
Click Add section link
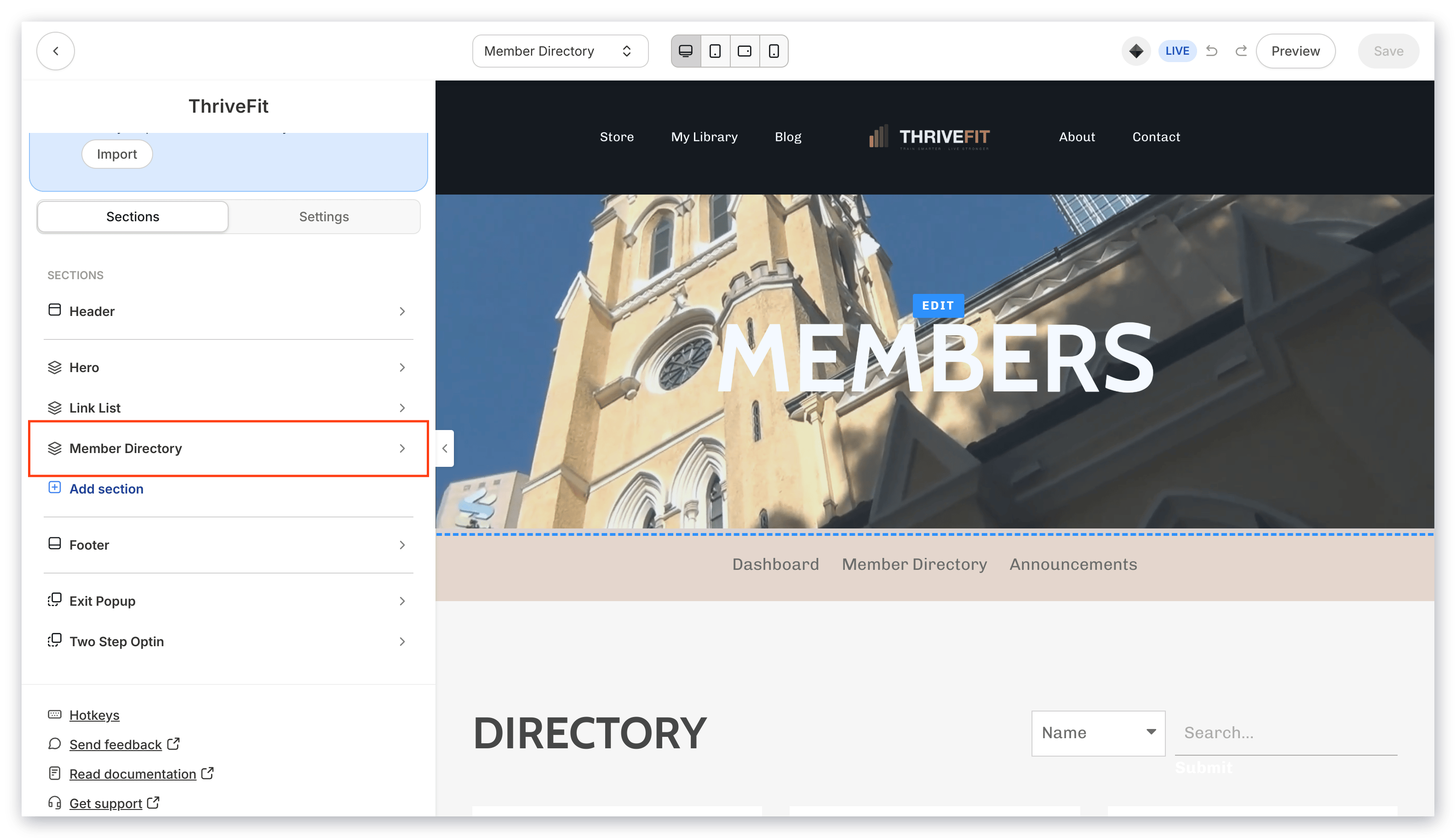(x=107, y=488)
